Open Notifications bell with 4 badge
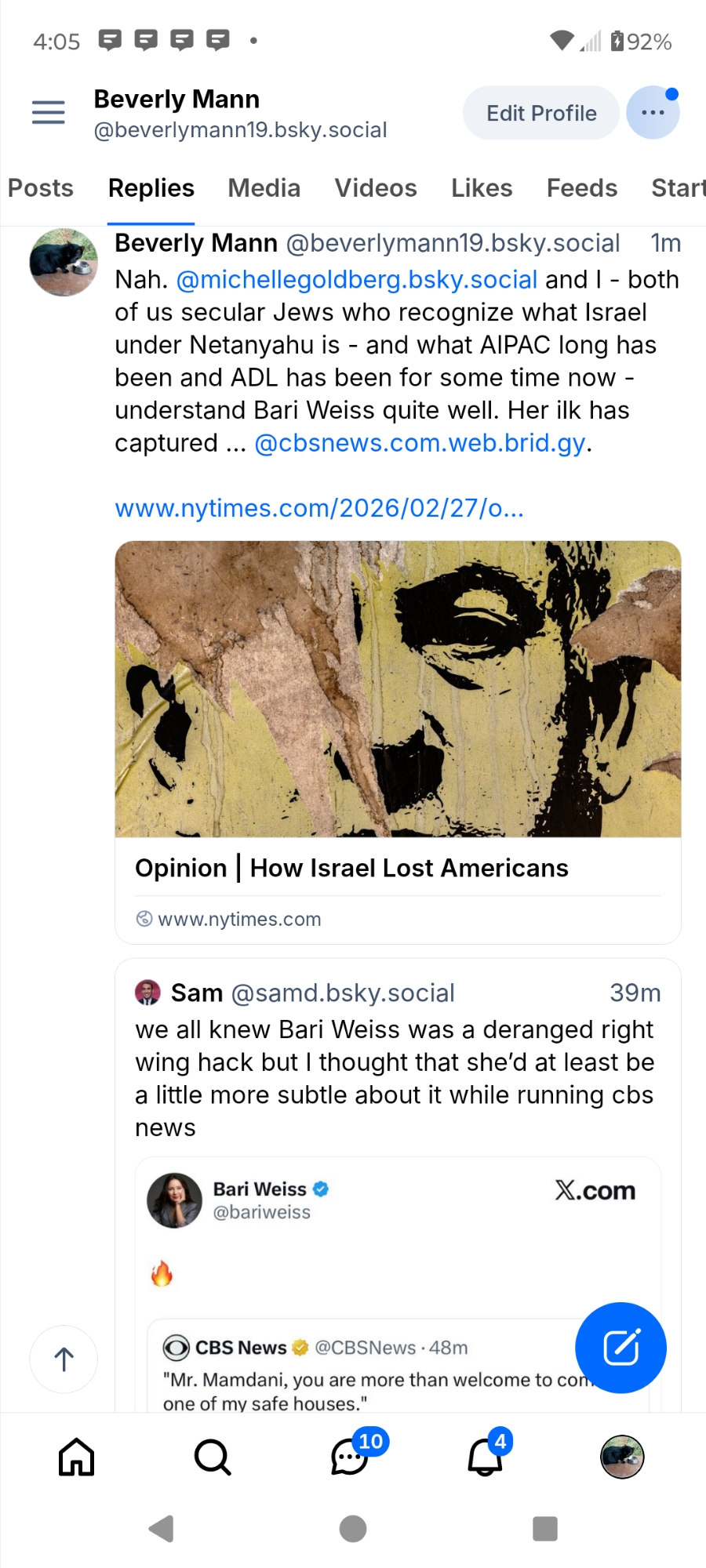 point(486,1457)
